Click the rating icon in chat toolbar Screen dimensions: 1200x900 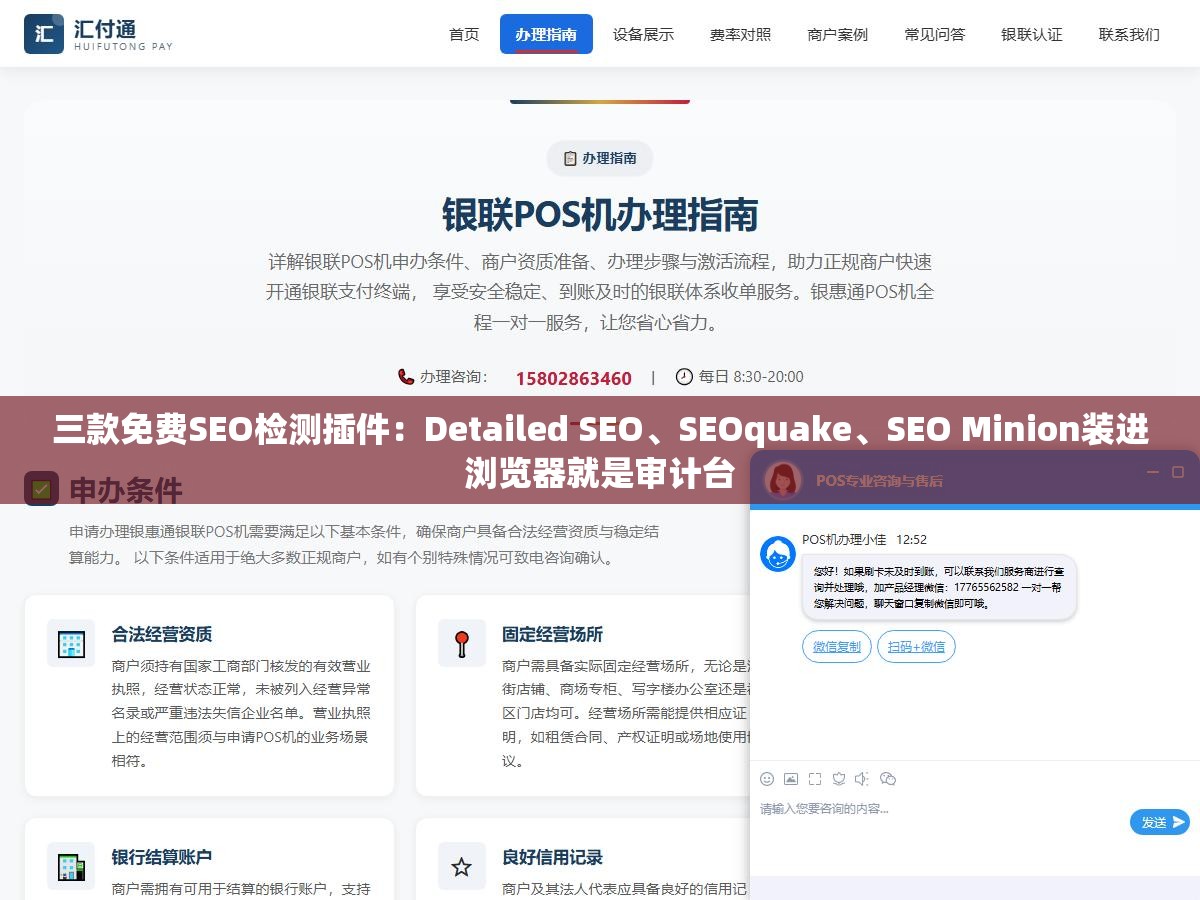(839, 779)
